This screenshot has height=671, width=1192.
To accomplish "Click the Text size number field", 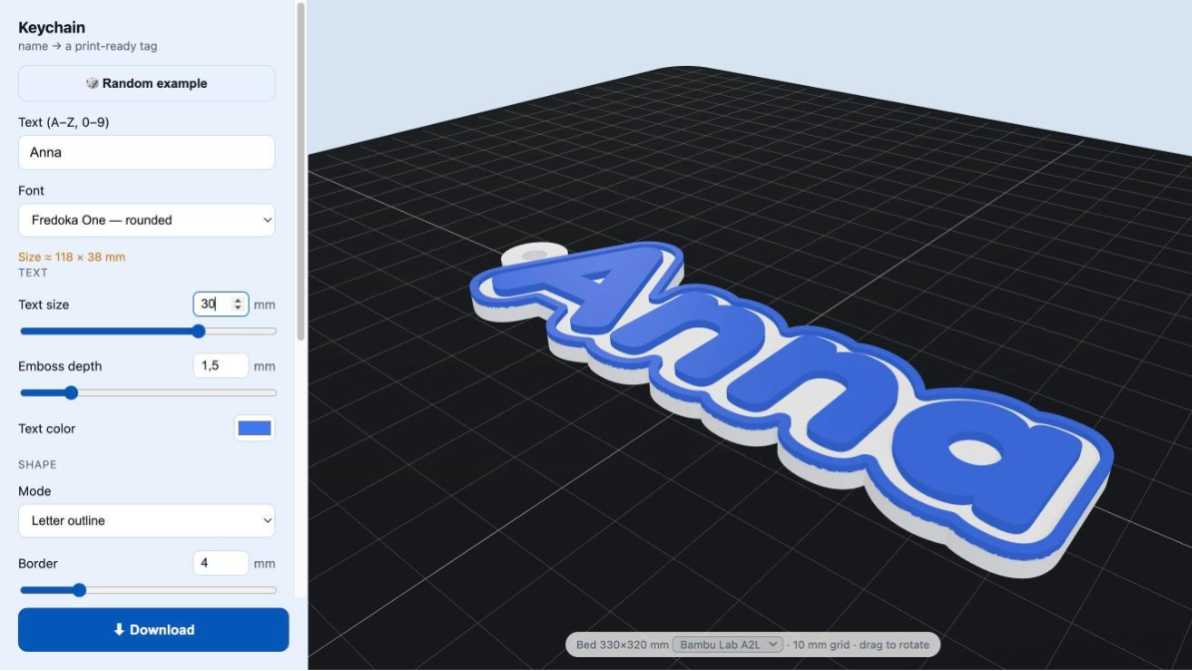I will 220,304.
